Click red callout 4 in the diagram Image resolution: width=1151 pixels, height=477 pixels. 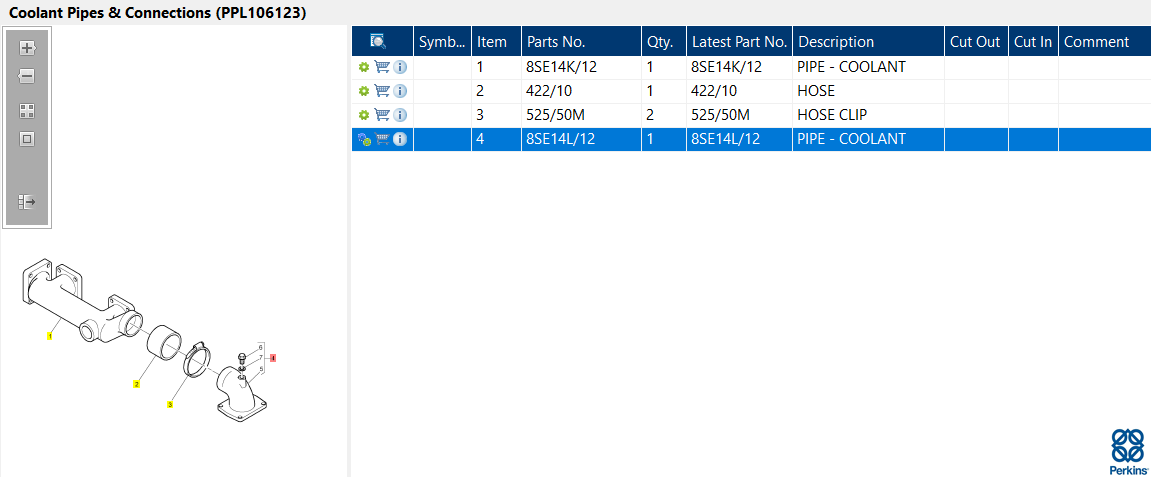coord(272,357)
